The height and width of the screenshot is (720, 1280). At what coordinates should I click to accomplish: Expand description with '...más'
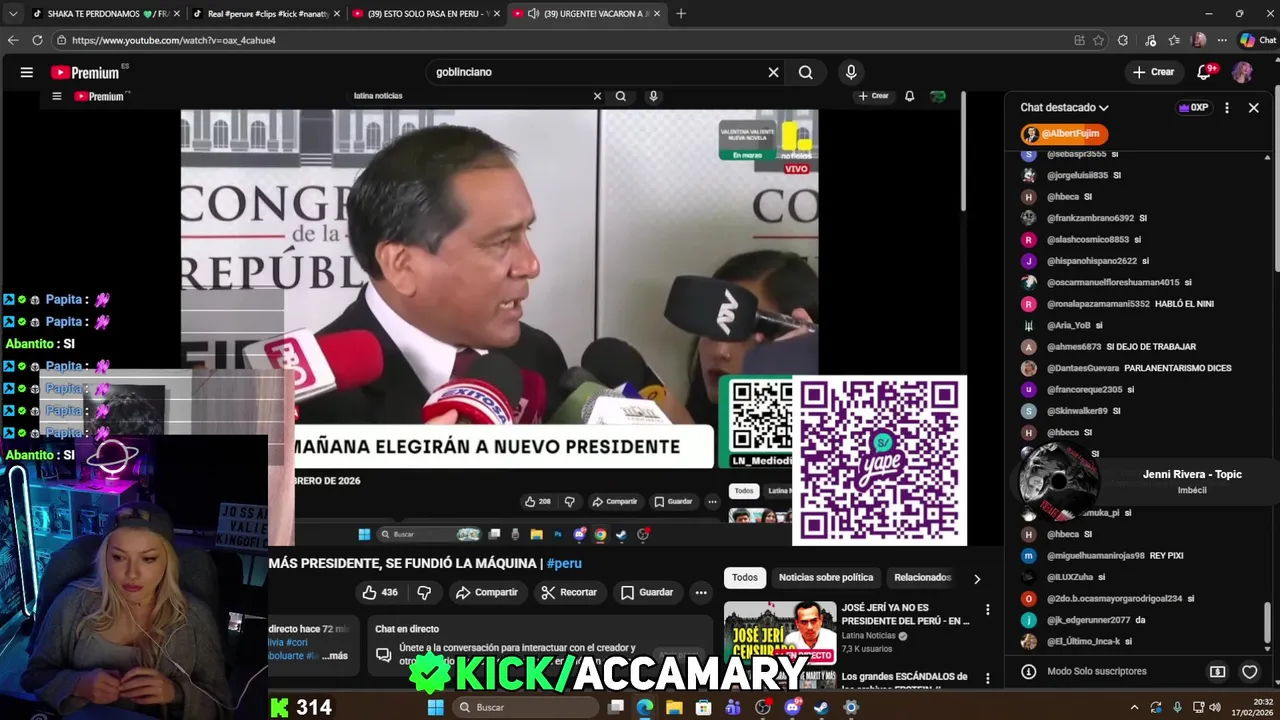335,656
